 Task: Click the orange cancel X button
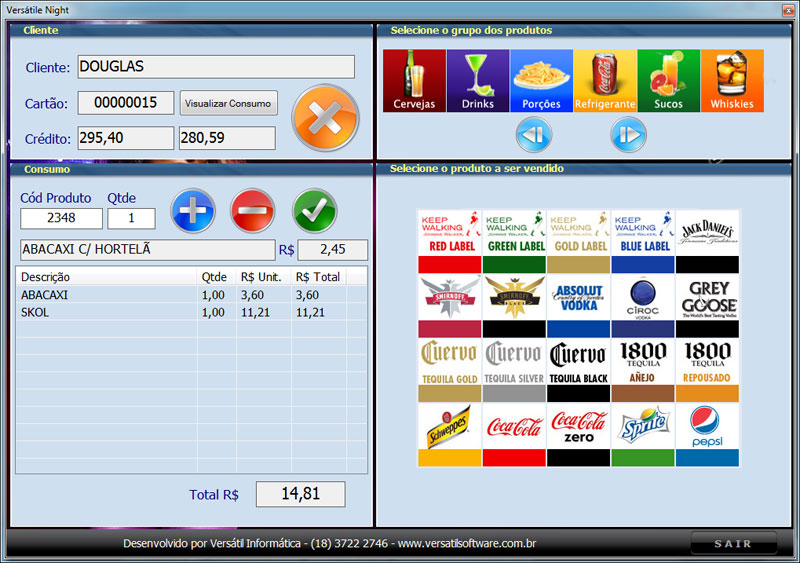(326, 118)
